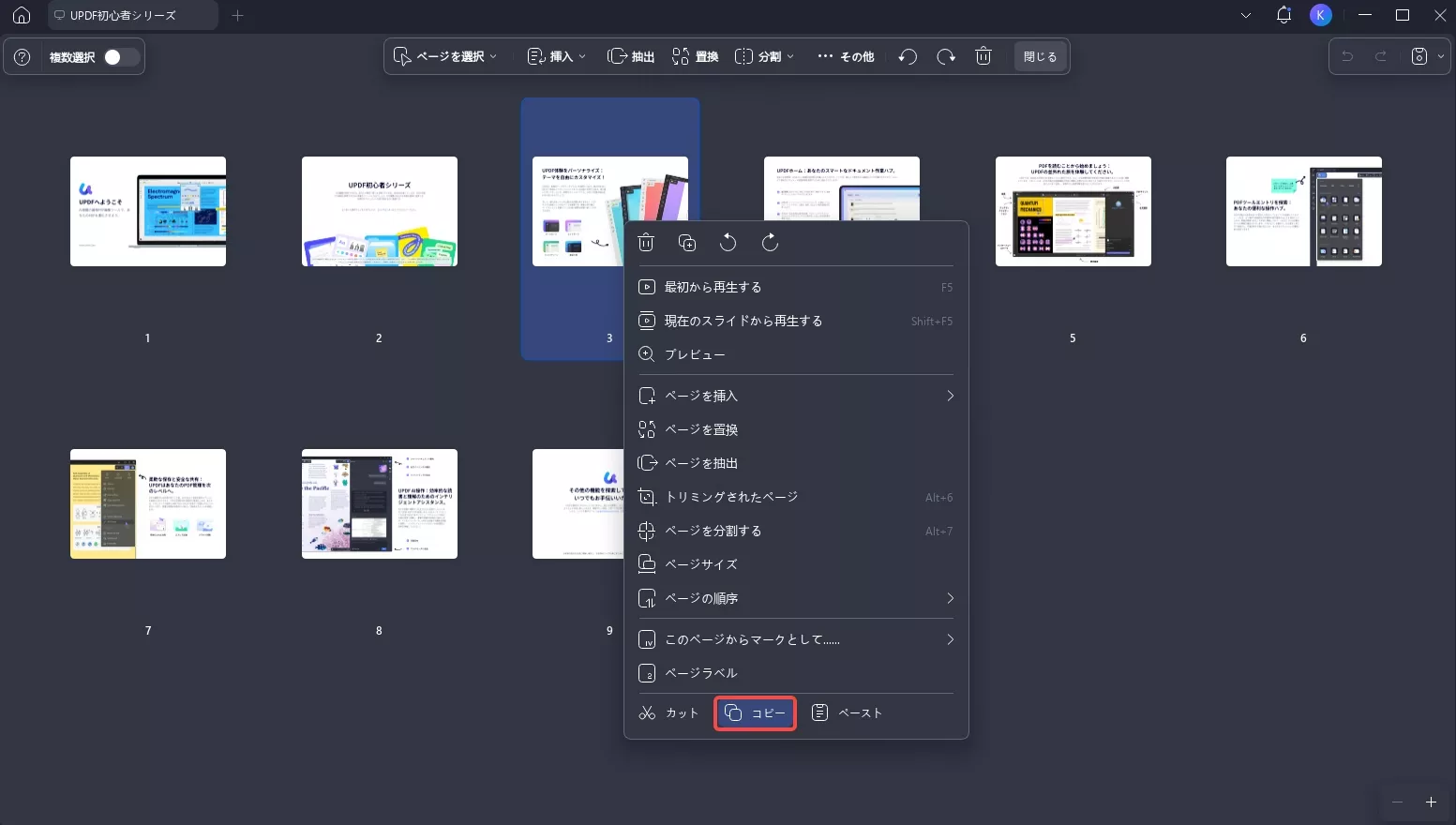Click ペースト in context menu
The image size is (1456, 825).
pos(847,713)
